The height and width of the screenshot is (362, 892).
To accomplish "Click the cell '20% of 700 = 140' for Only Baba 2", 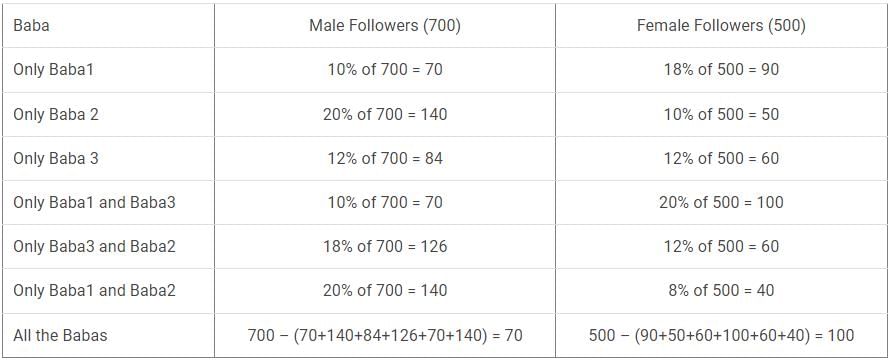I will tap(385, 114).
